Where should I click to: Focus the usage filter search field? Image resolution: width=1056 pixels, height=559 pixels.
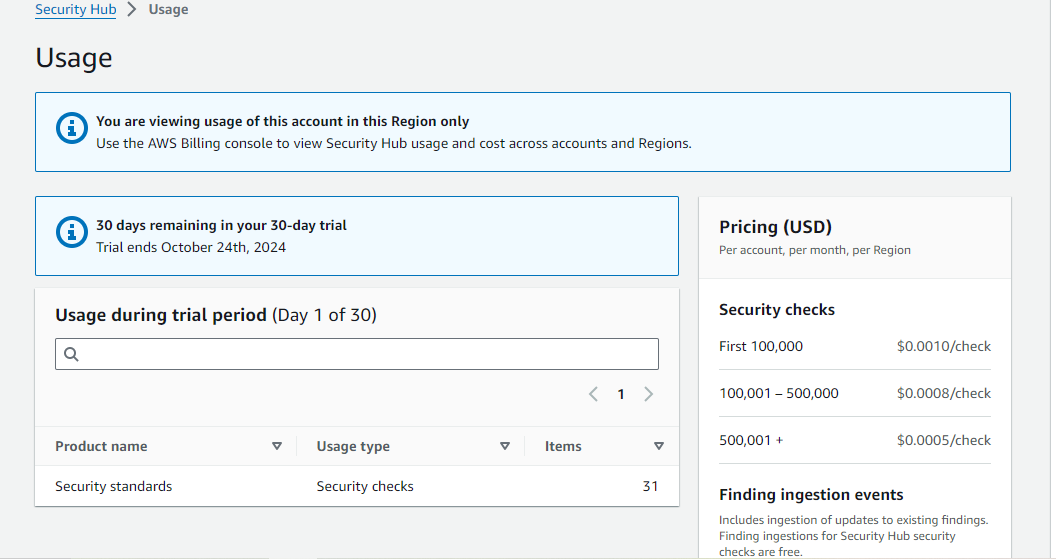[357, 354]
